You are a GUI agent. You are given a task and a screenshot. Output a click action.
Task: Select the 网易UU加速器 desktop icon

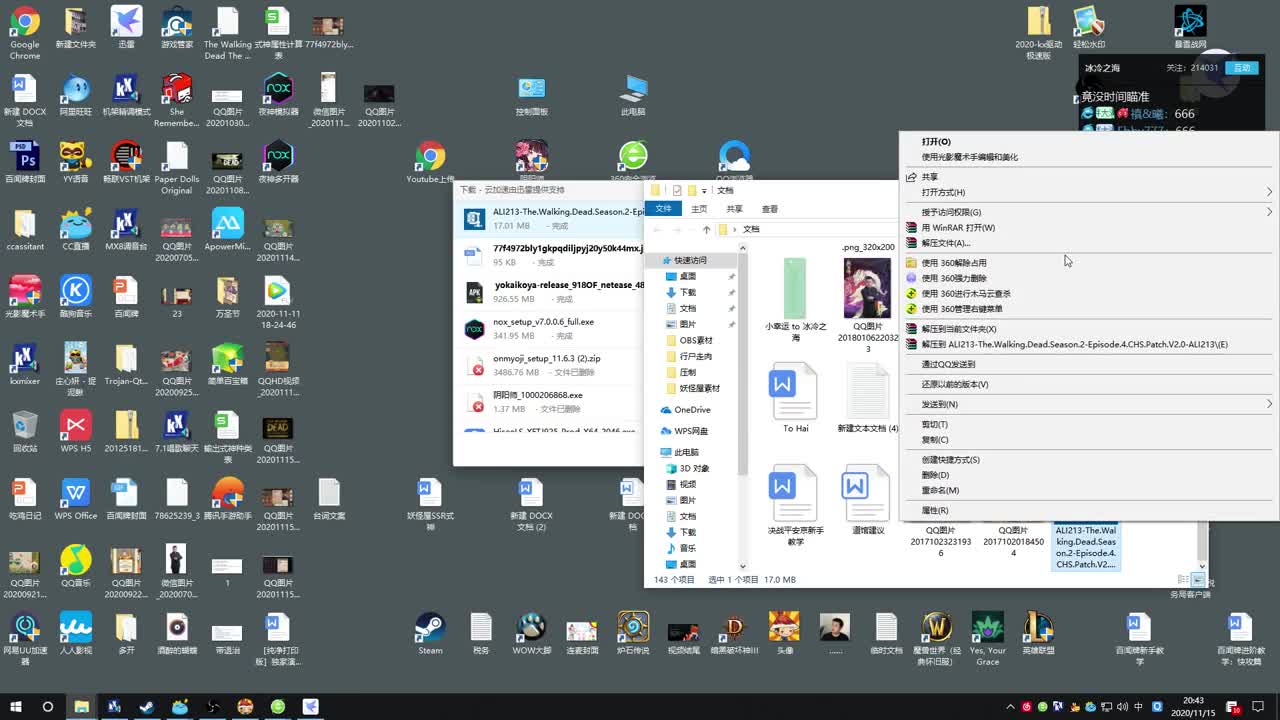pos(25,638)
